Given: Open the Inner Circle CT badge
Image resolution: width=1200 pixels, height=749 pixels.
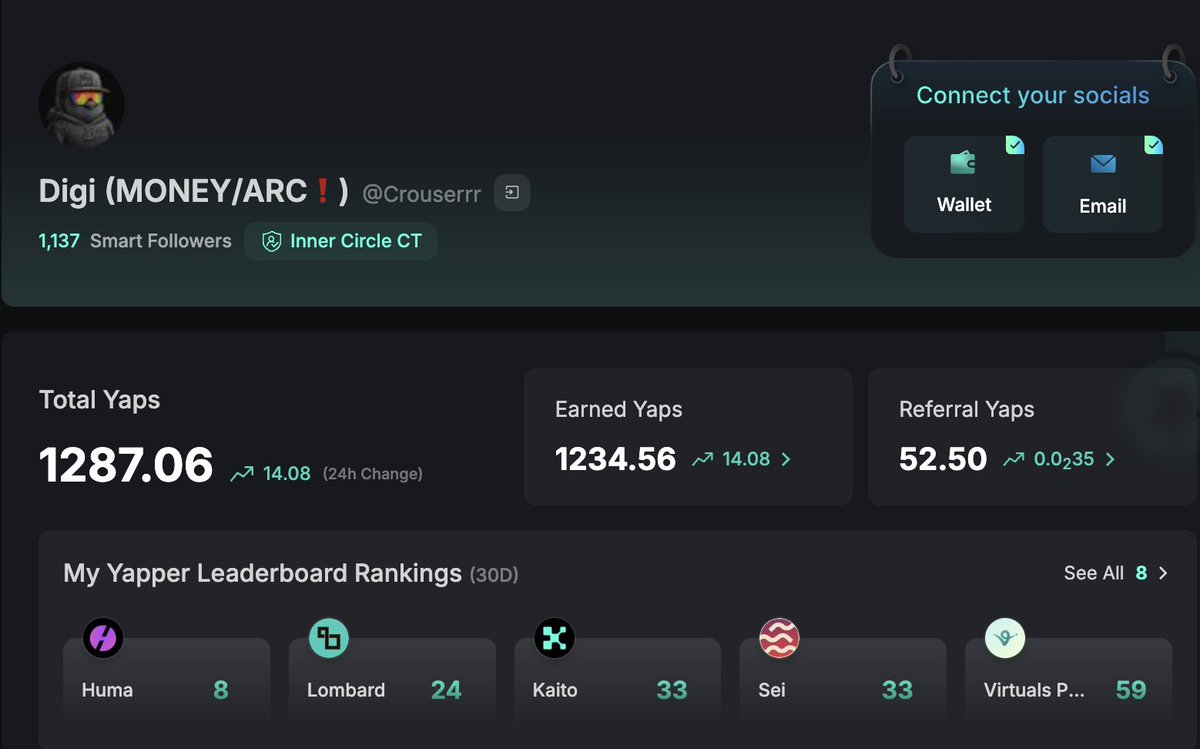Looking at the screenshot, I should pos(341,241).
